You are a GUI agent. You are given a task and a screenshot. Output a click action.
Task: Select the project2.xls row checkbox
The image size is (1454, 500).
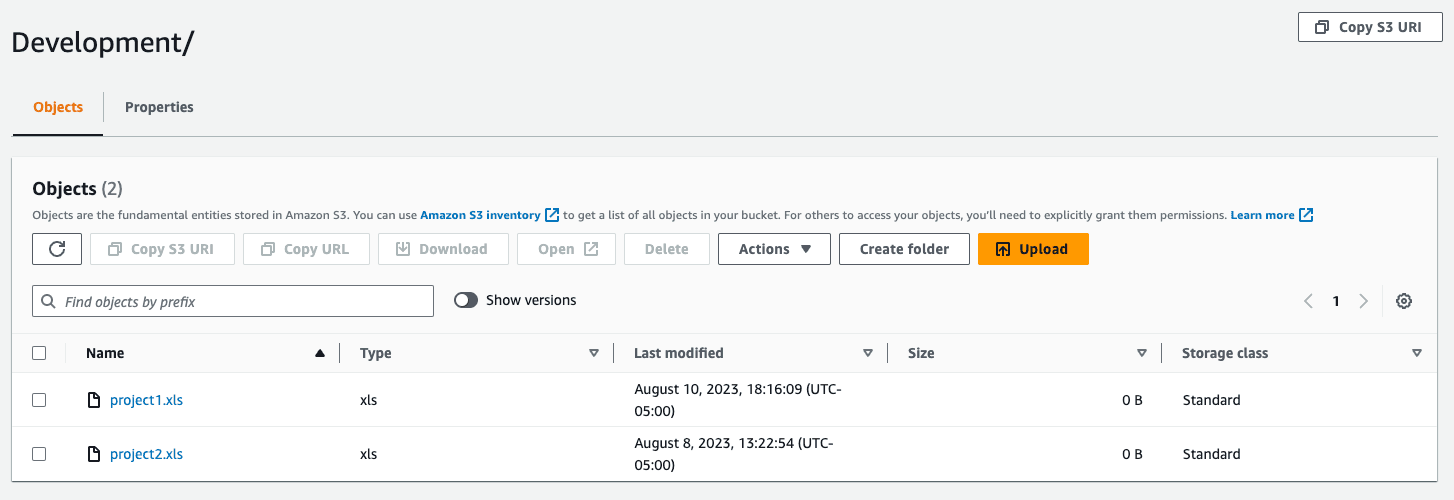coord(39,454)
